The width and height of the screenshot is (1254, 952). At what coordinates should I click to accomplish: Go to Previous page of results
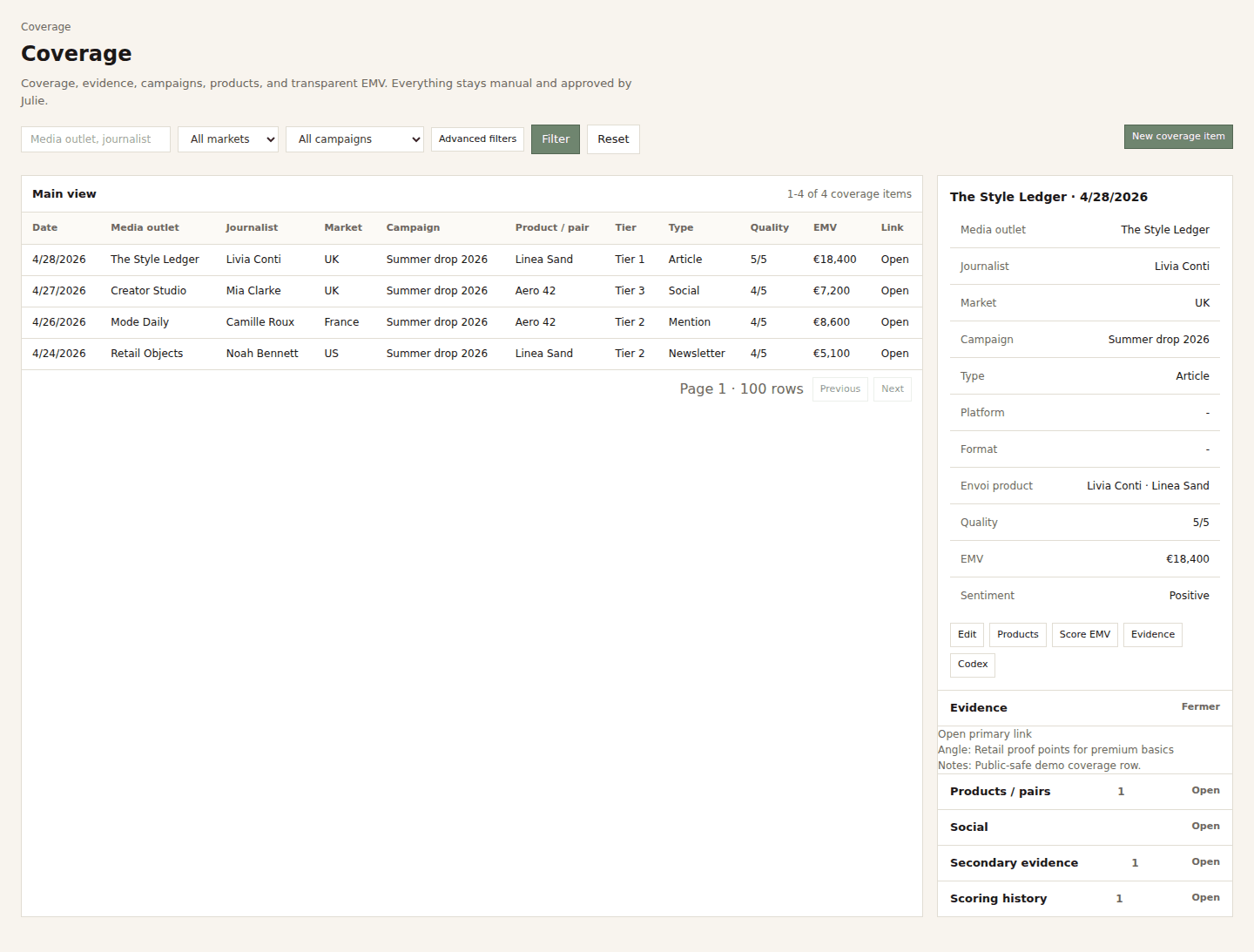(840, 389)
